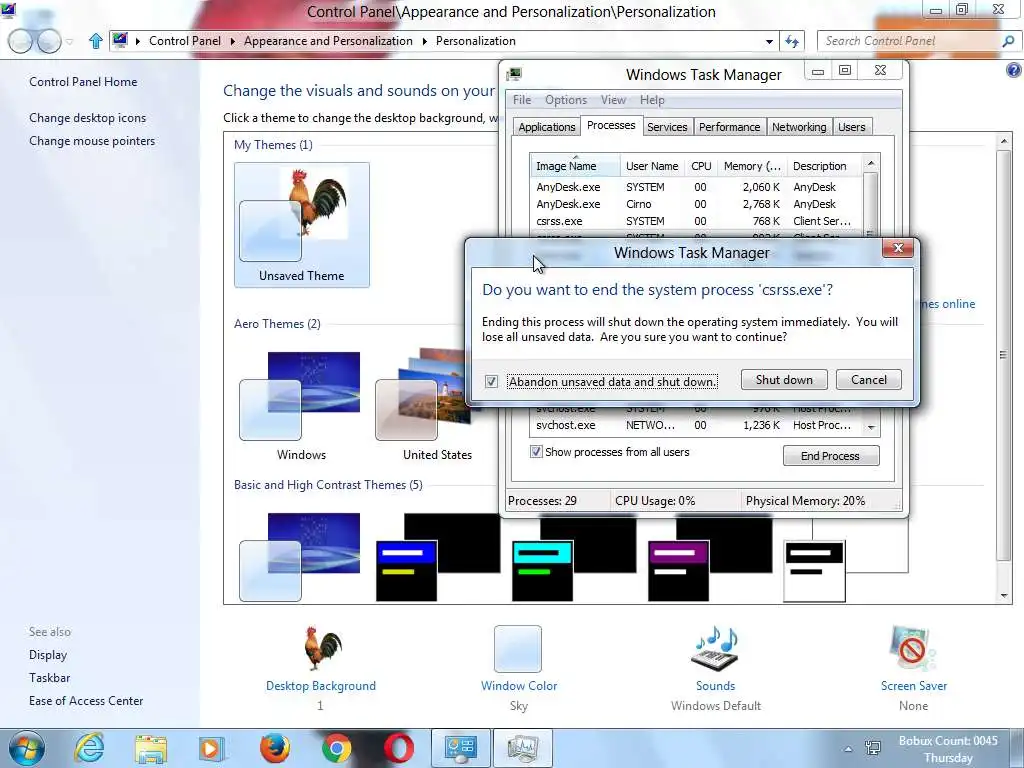Viewport: 1024px width, 768px height.
Task: Confirm with the Shut down button
Action: click(784, 380)
